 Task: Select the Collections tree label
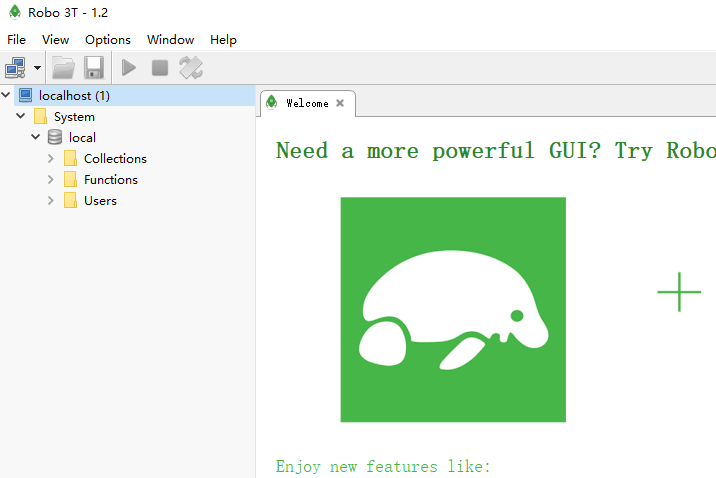tap(116, 158)
